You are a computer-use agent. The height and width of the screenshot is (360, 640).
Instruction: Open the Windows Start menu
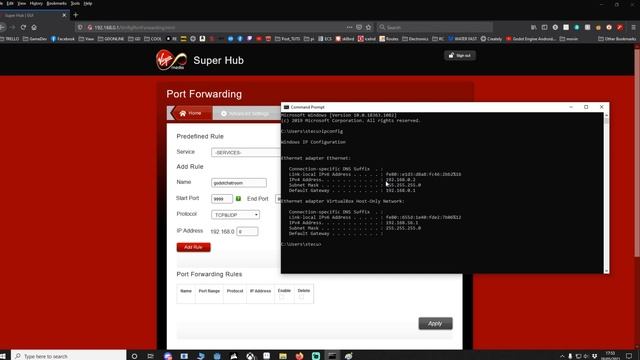point(3,356)
